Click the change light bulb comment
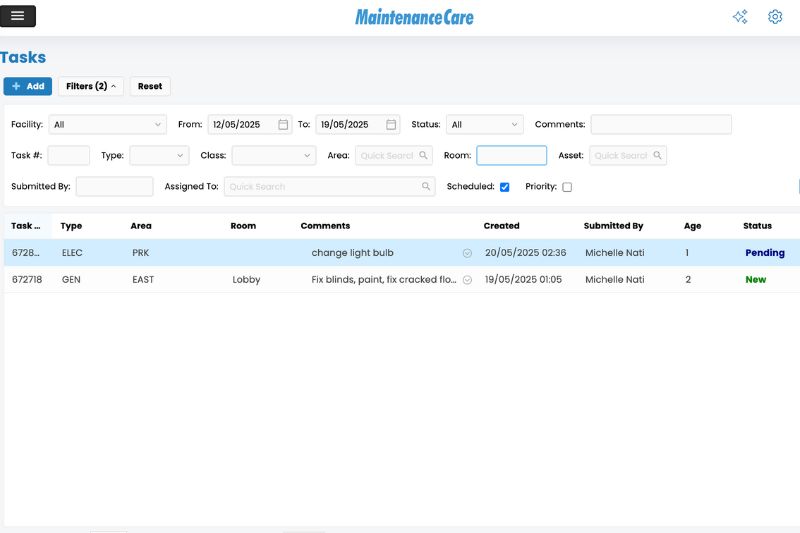This screenshot has height=533, width=800. [353, 253]
